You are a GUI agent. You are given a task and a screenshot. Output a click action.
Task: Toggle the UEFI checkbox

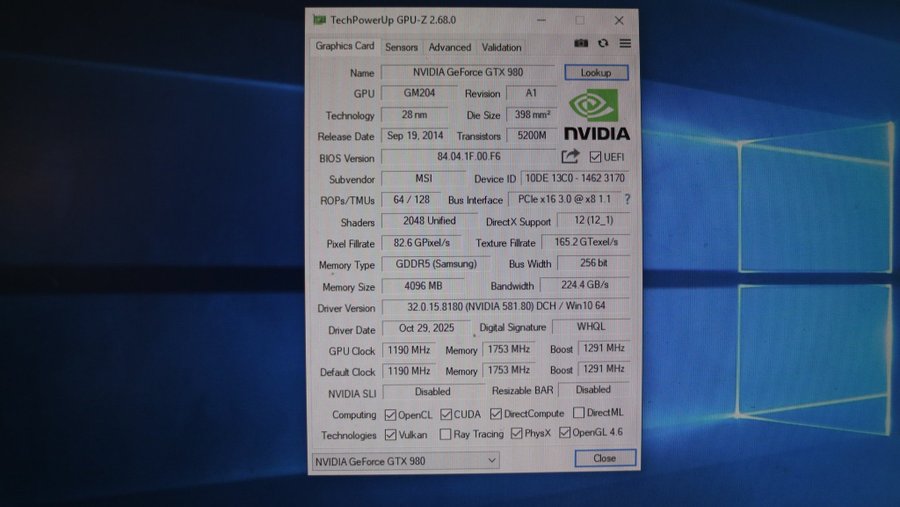tap(596, 157)
